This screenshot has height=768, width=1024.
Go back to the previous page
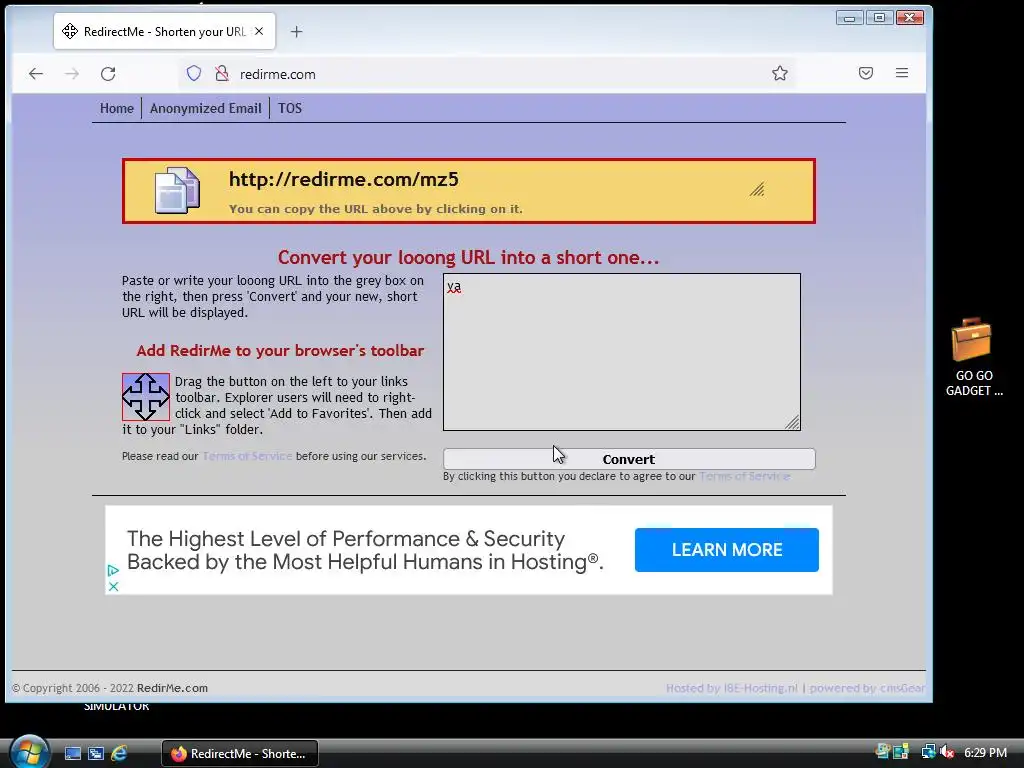pos(36,74)
